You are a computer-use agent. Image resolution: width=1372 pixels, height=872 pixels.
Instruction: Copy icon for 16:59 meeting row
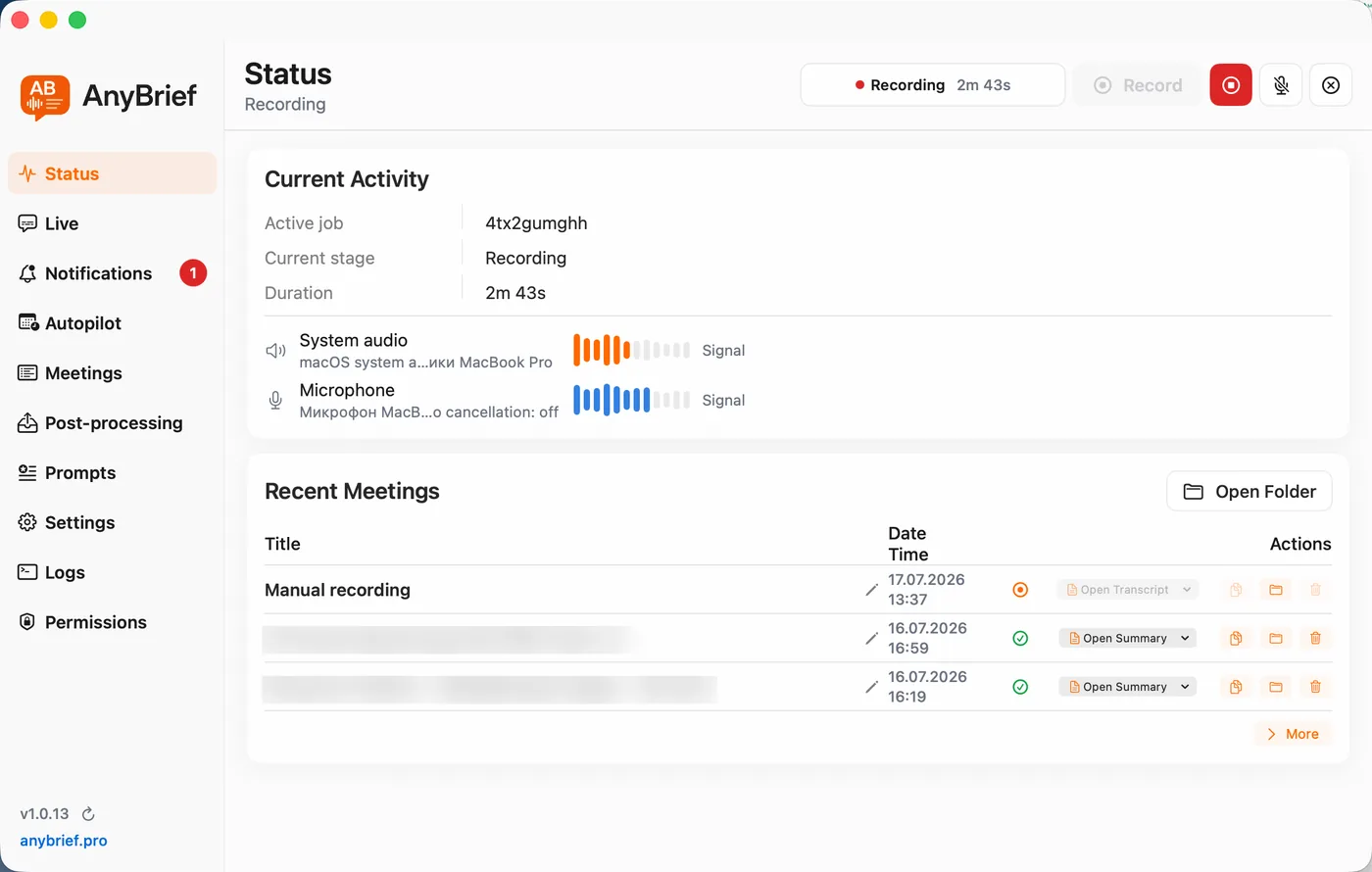point(1236,638)
